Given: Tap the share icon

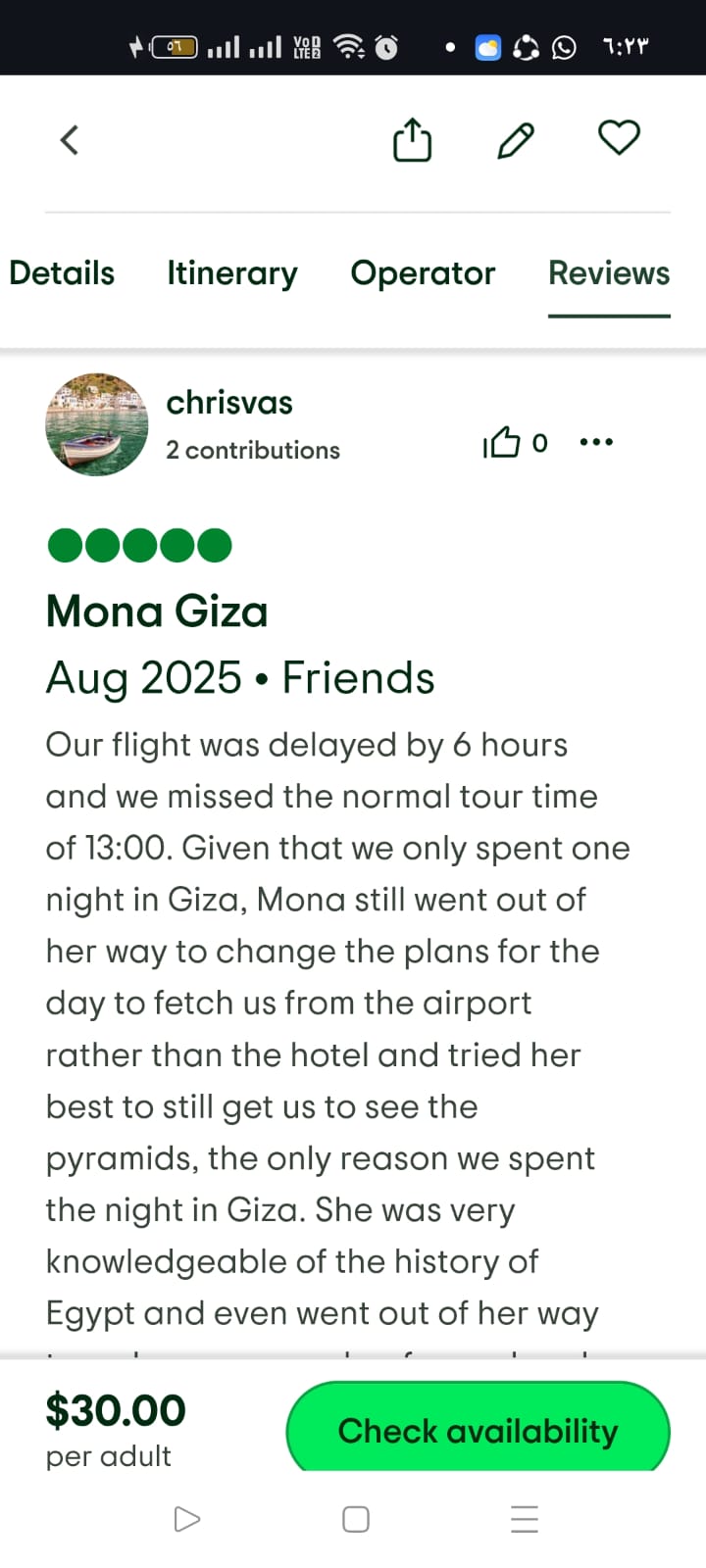Looking at the screenshot, I should point(412,140).
